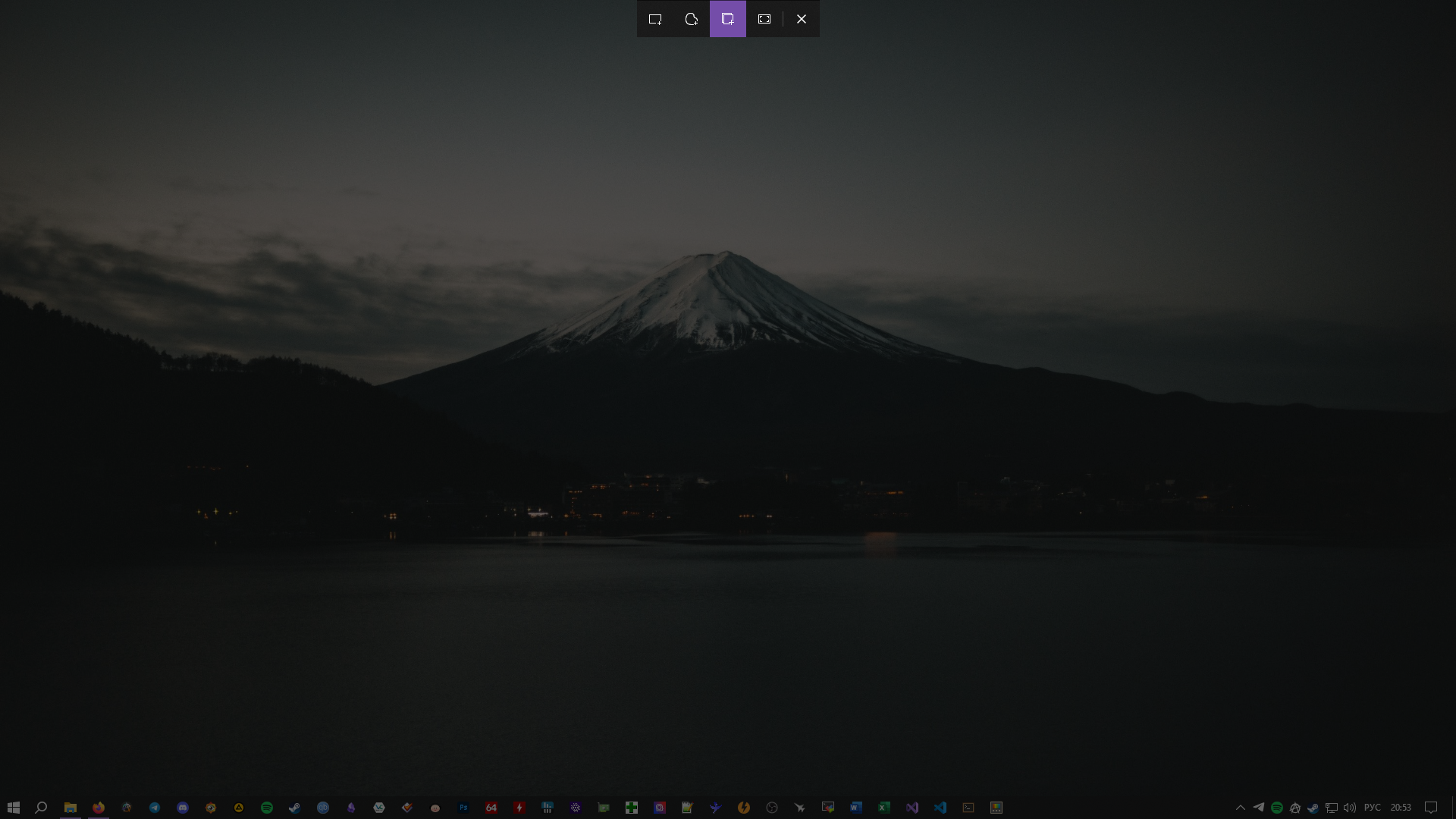The width and height of the screenshot is (1456, 819).
Task: Switch to Firefox in the taskbar
Action: point(99,808)
